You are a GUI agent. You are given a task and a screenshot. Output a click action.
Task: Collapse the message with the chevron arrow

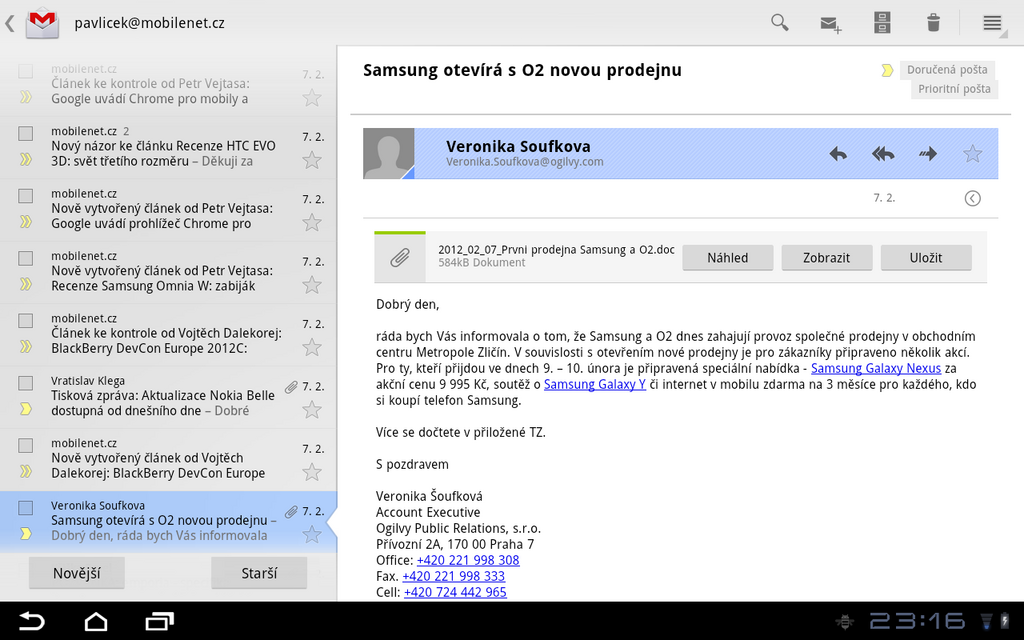point(972,197)
